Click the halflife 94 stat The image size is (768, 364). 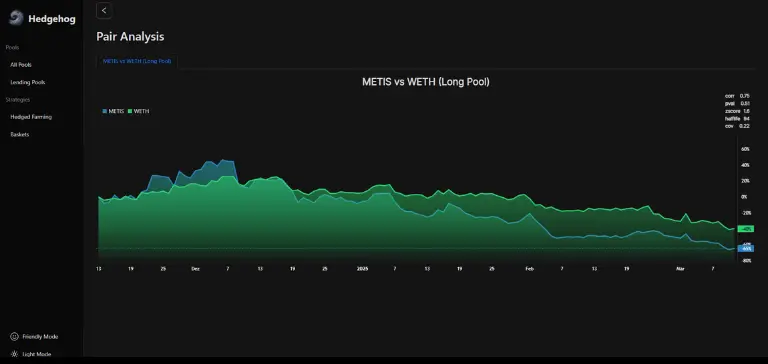pos(737,119)
